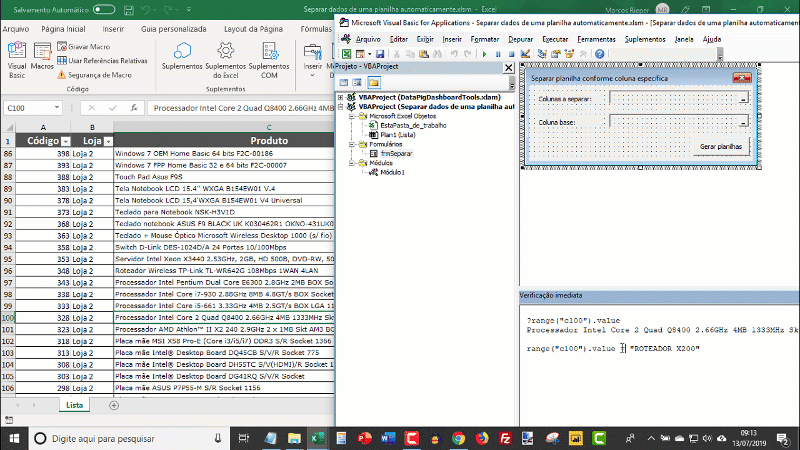Run macro with green play icon

click(484, 54)
